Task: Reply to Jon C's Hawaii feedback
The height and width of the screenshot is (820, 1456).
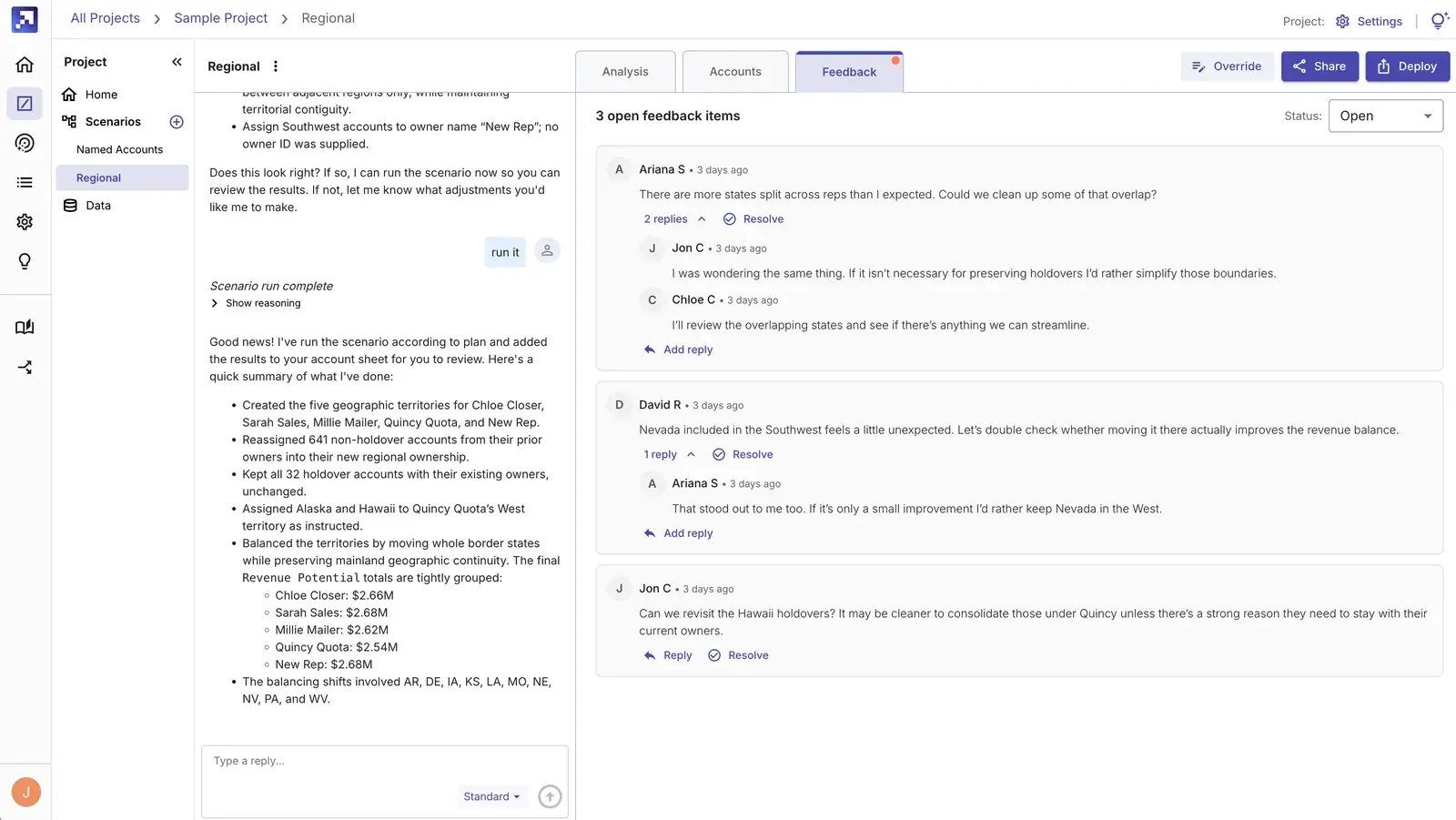Action: (x=668, y=655)
